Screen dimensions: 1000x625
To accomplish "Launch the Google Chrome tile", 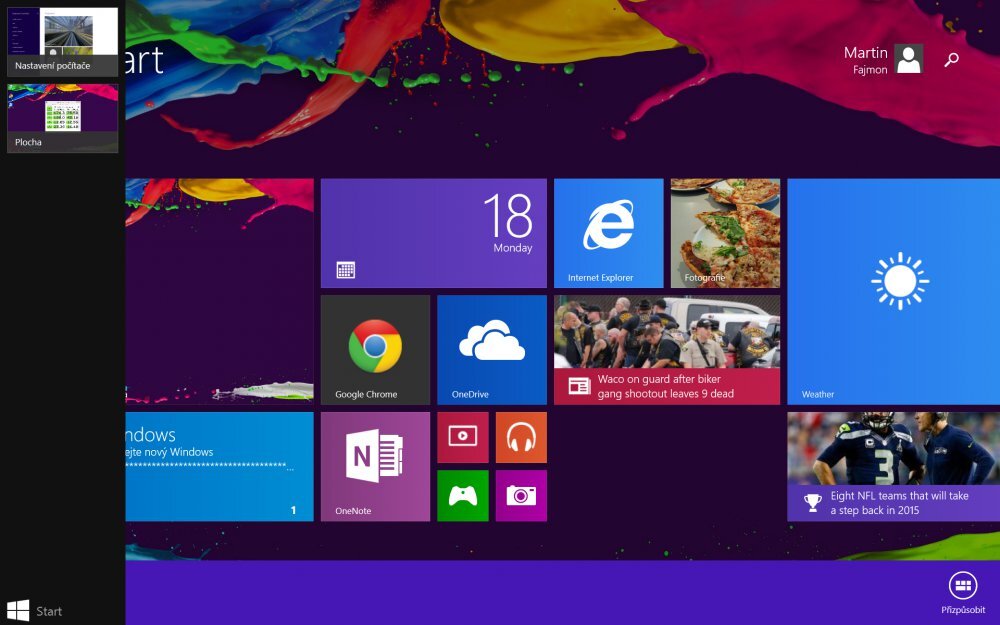I will coord(375,349).
